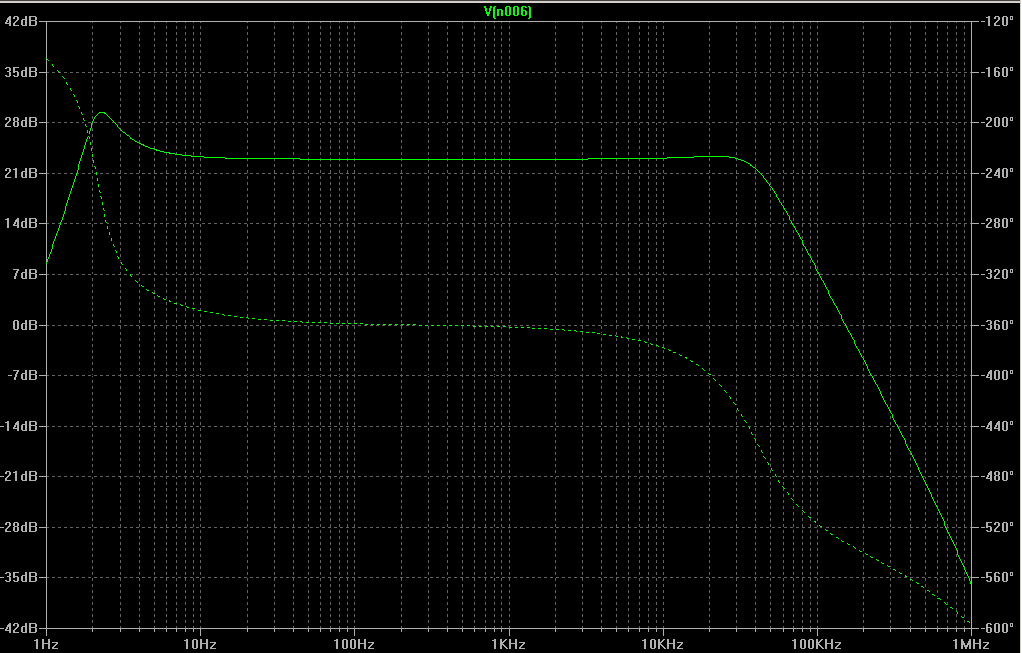
Task: Click the -28dB left axis label
Action: tap(20, 527)
